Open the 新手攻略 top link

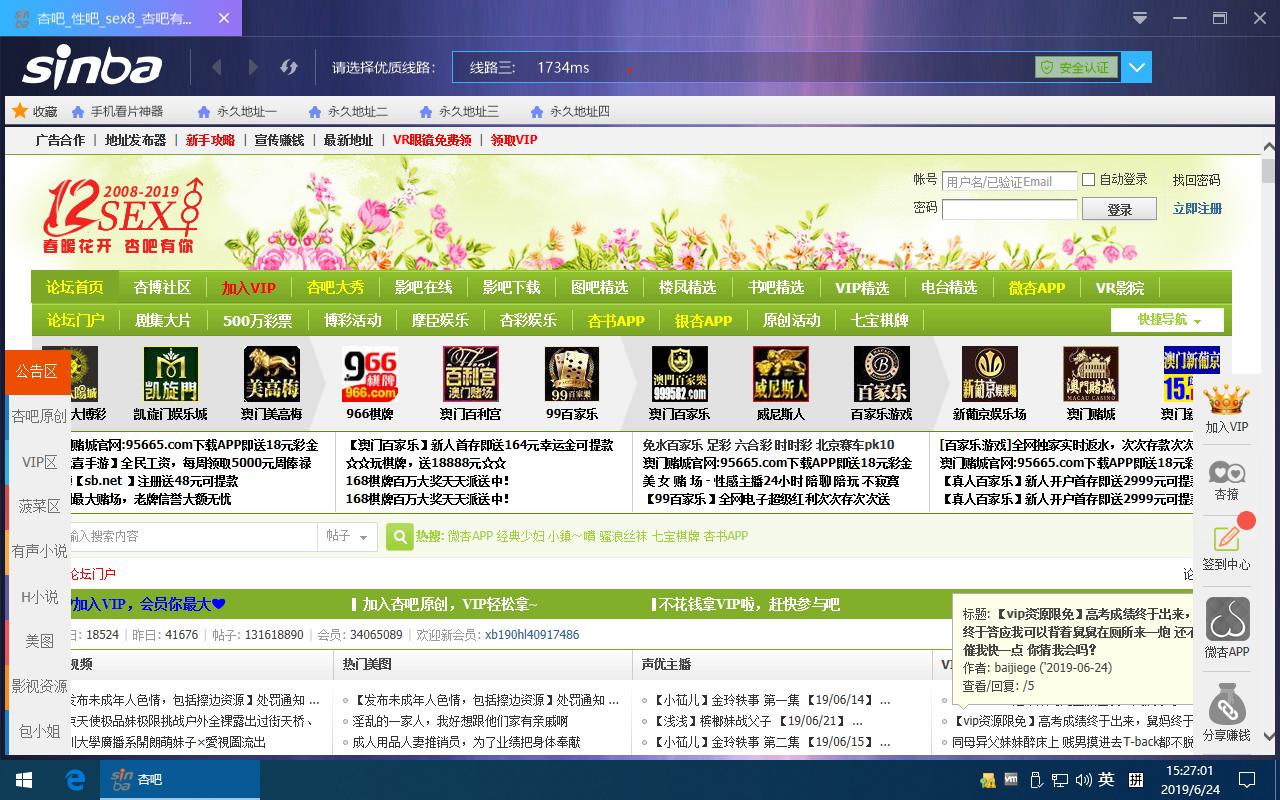210,140
